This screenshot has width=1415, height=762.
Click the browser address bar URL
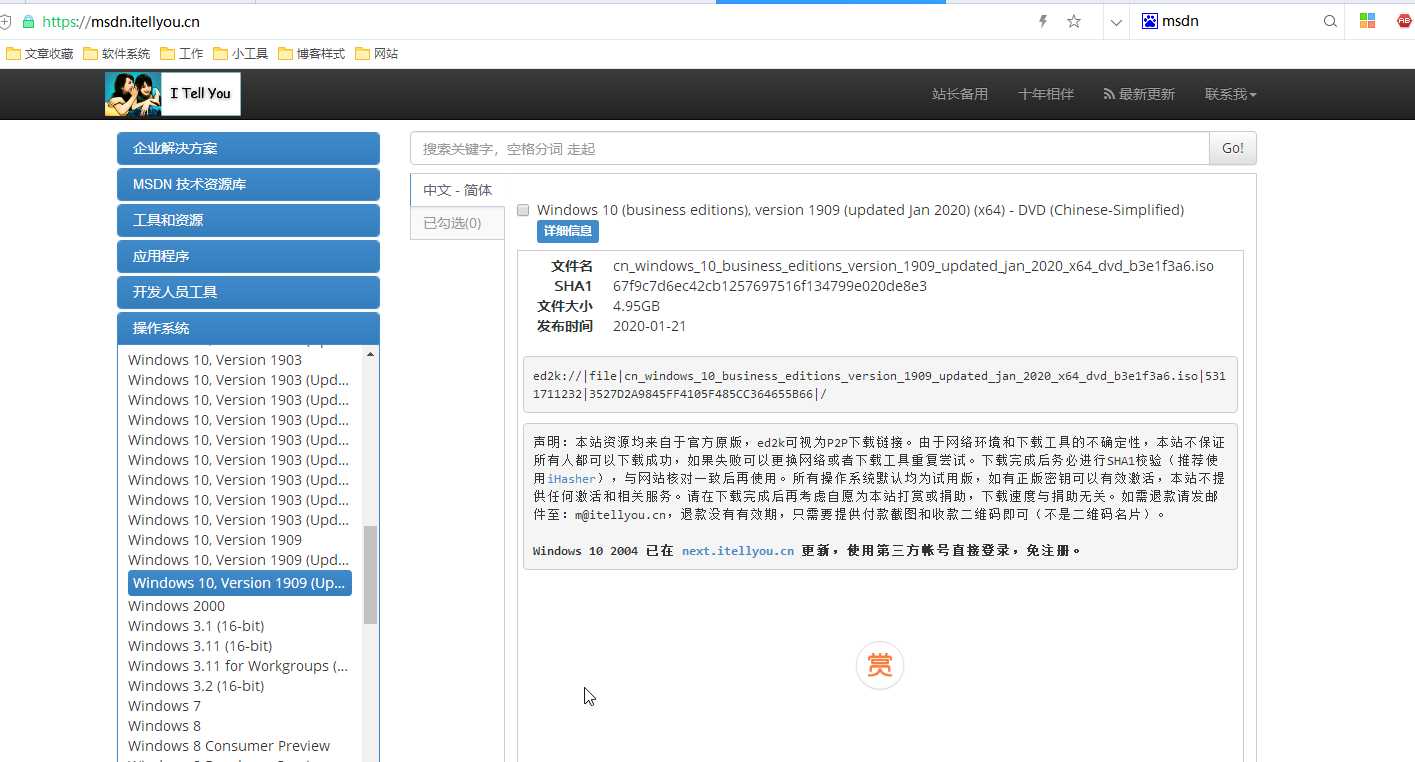pos(121,21)
